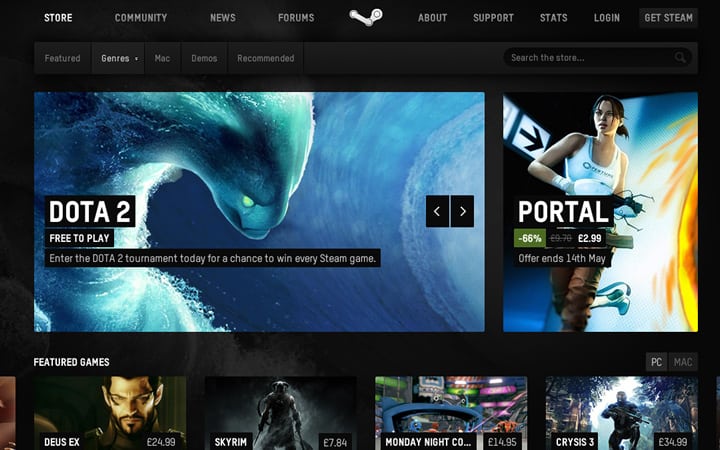The width and height of the screenshot is (720, 450).
Task: Click the -66% discount badge
Action: point(530,238)
